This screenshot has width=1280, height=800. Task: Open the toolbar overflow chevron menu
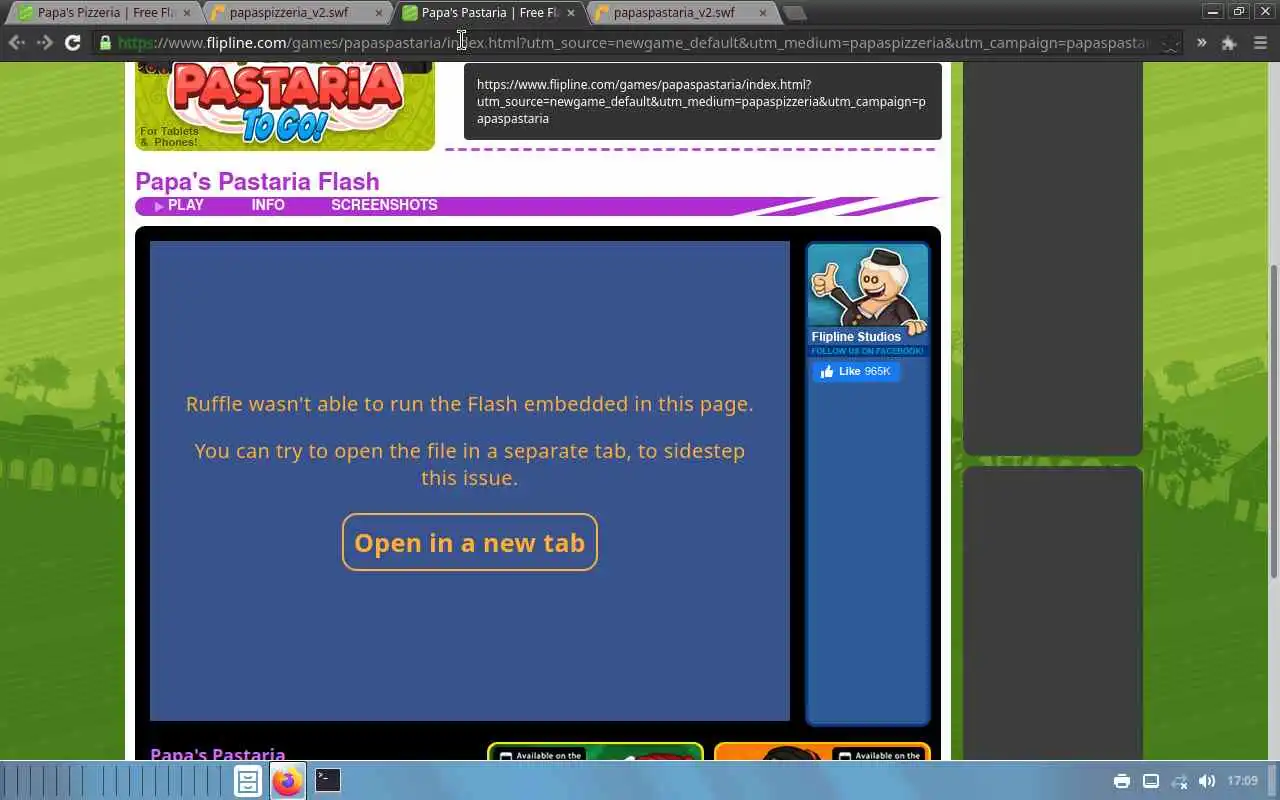pos(1201,43)
